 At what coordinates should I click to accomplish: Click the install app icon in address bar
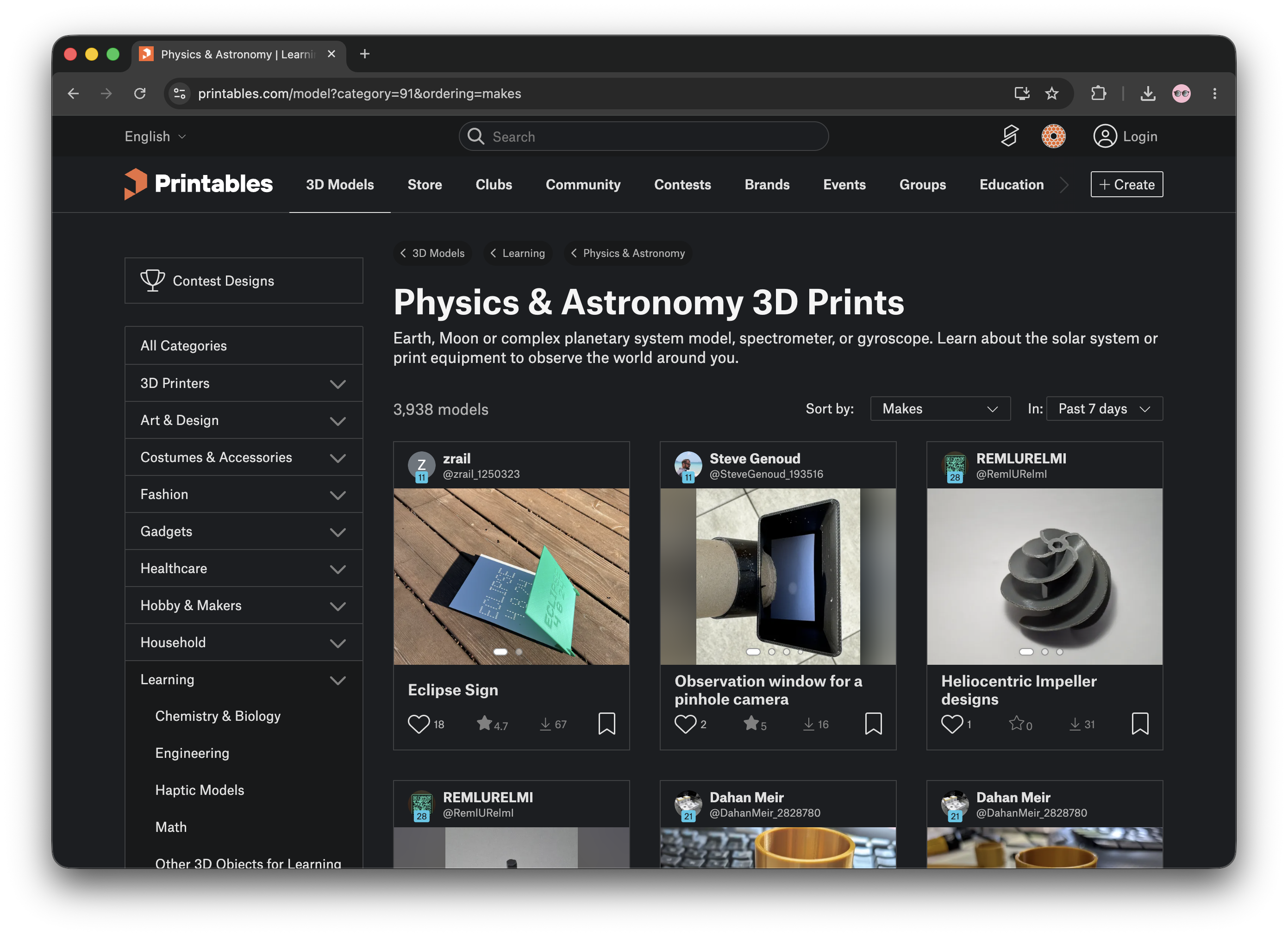click(1022, 93)
